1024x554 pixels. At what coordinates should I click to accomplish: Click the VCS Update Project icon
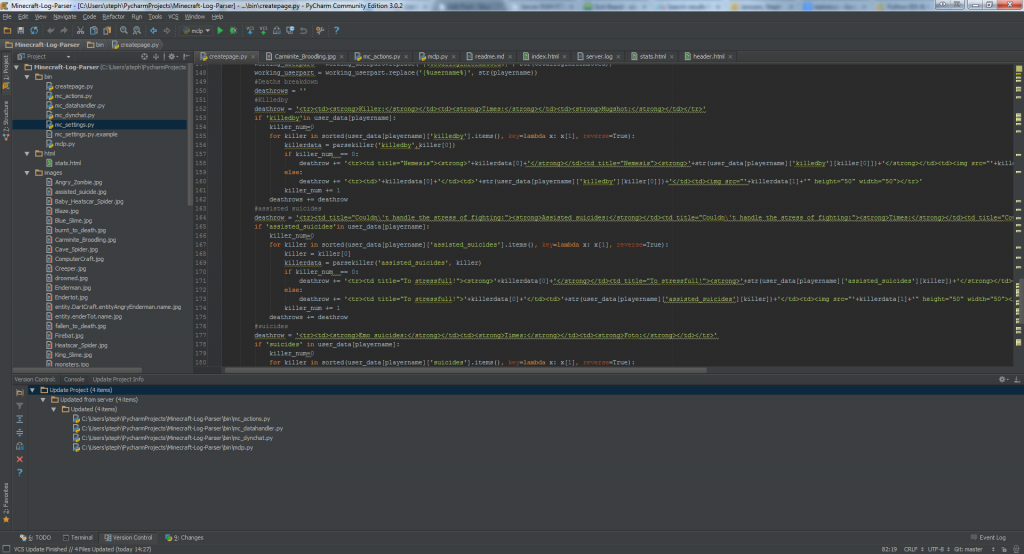coord(250,30)
